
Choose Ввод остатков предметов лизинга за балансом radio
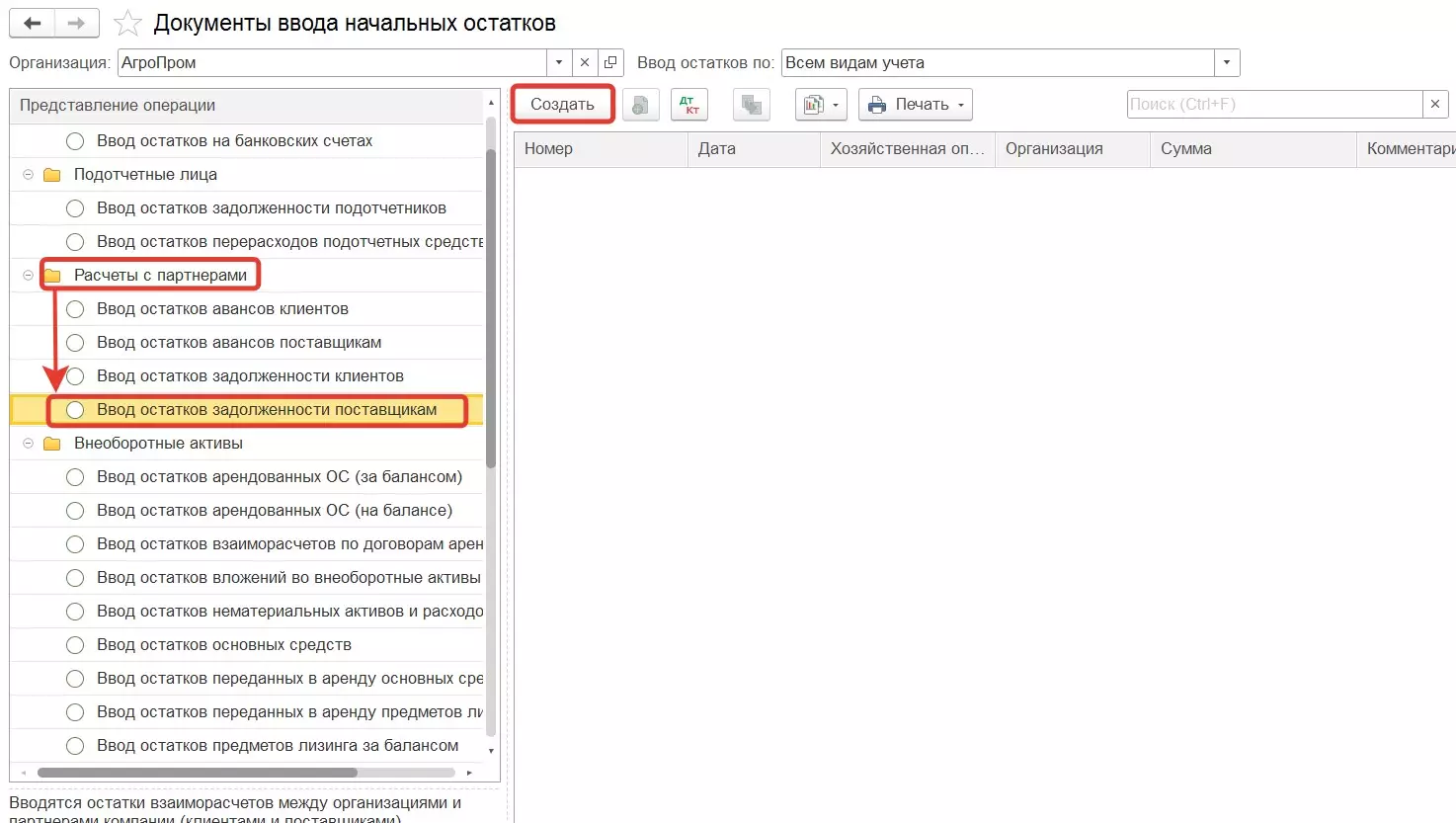(75, 746)
